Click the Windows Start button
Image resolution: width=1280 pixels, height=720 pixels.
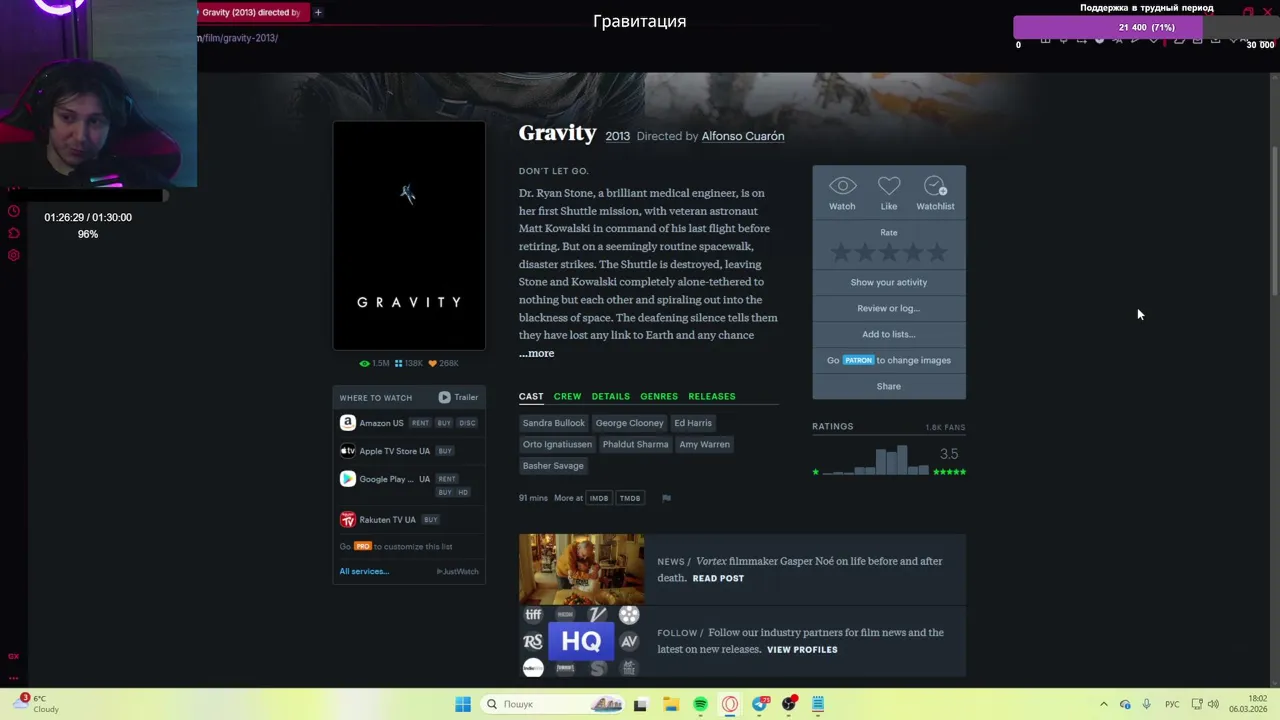463,704
